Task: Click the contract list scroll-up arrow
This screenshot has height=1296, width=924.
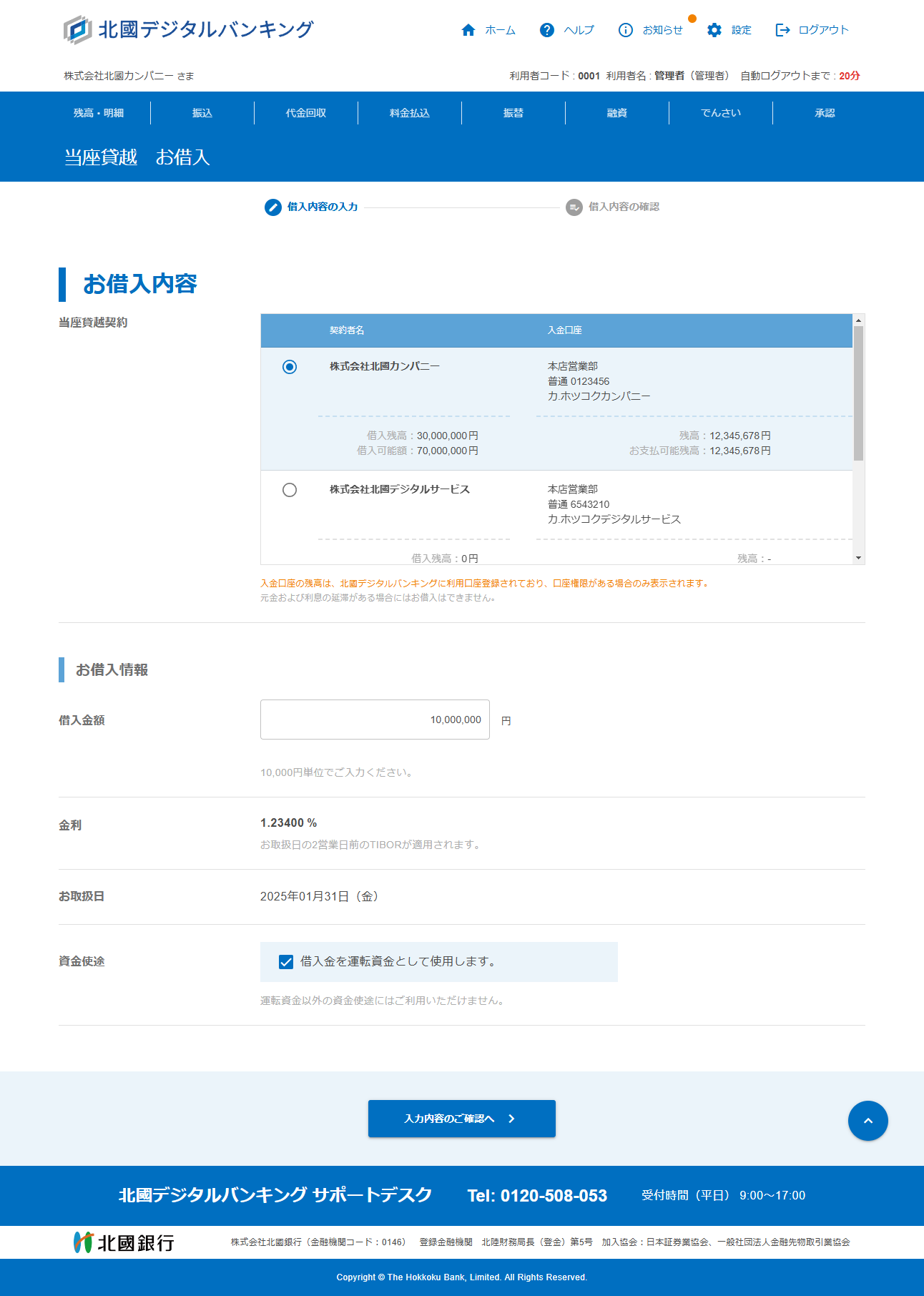Action: (x=859, y=320)
